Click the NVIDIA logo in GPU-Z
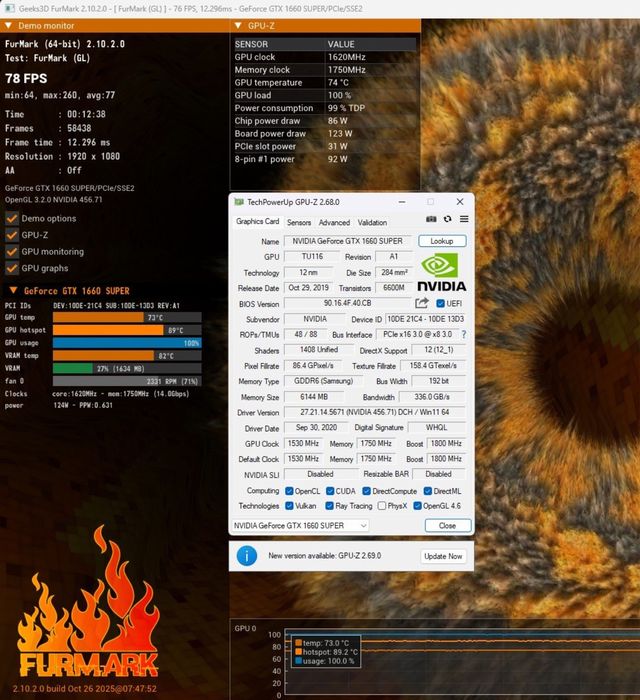Image resolution: width=640 pixels, height=700 pixels. 441,272
